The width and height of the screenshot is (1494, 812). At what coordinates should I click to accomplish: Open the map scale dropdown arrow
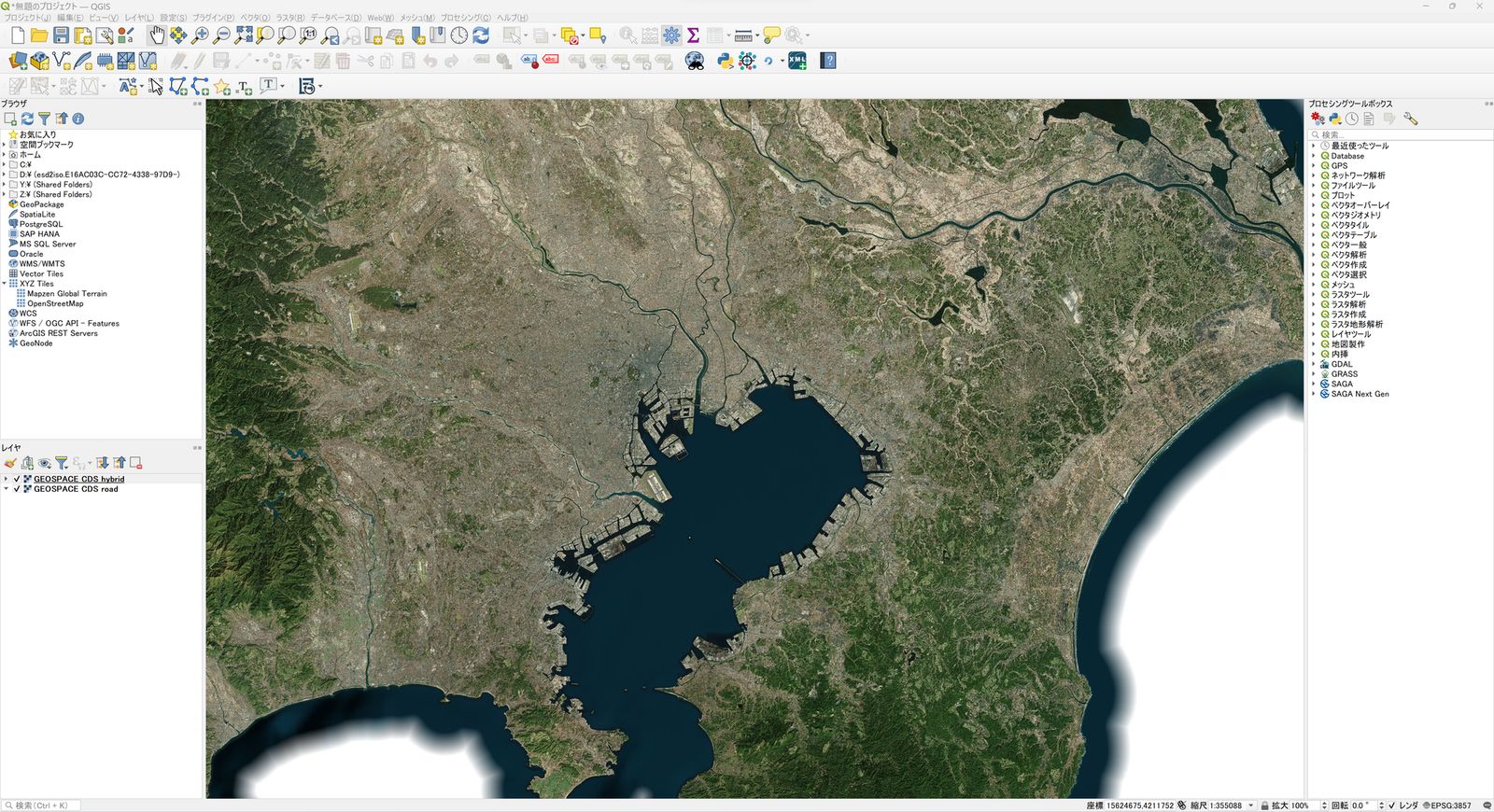click(1251, 805)
